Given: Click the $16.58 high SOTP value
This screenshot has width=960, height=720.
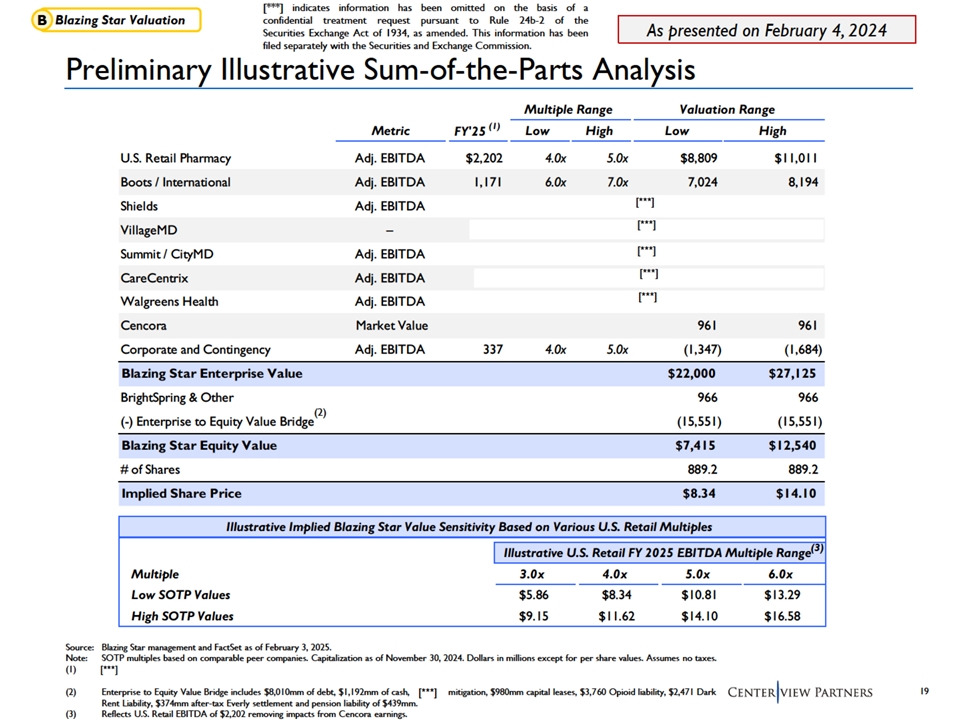Looking at the screenshot, I should [782, 617].
